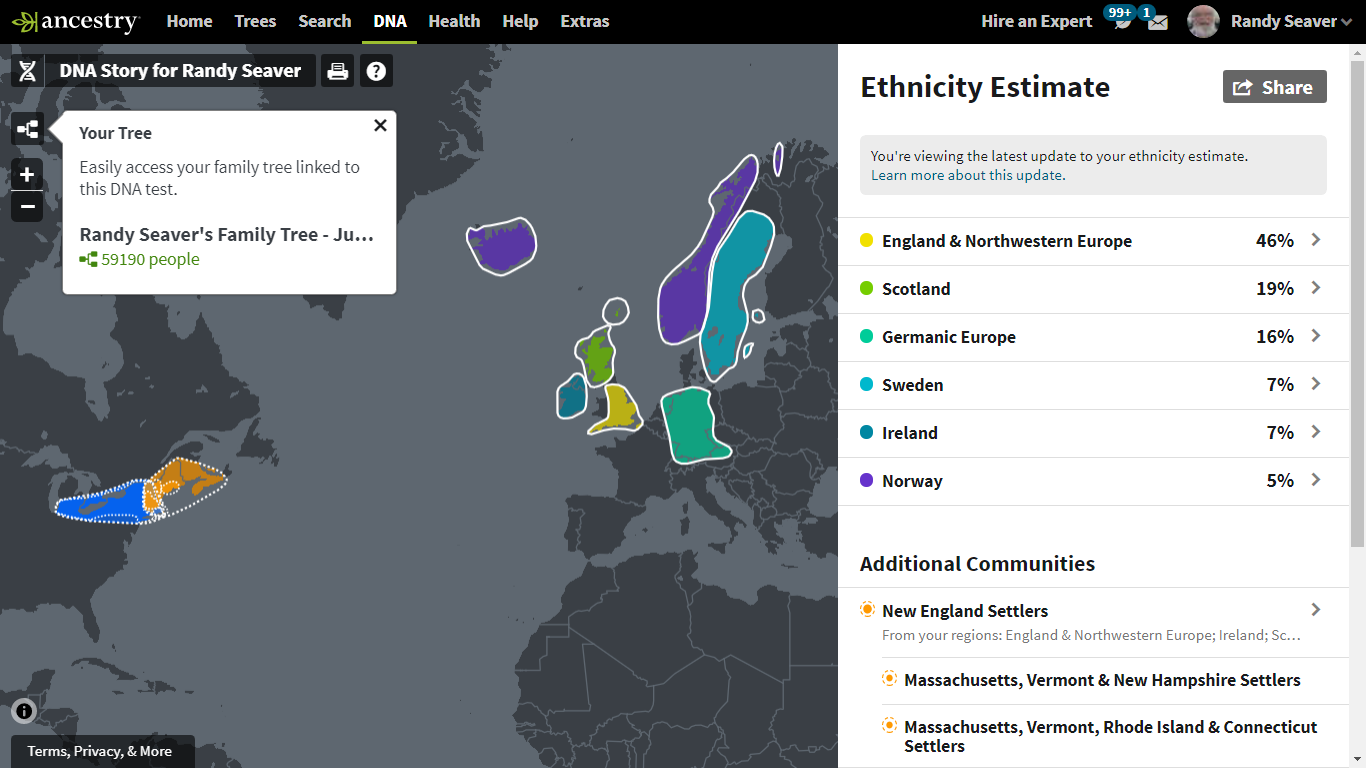The width and height of the screenshot is (1366, 768).
Task: Select the family tree icon beside Your Tree popup
Action: pos(27,129)
